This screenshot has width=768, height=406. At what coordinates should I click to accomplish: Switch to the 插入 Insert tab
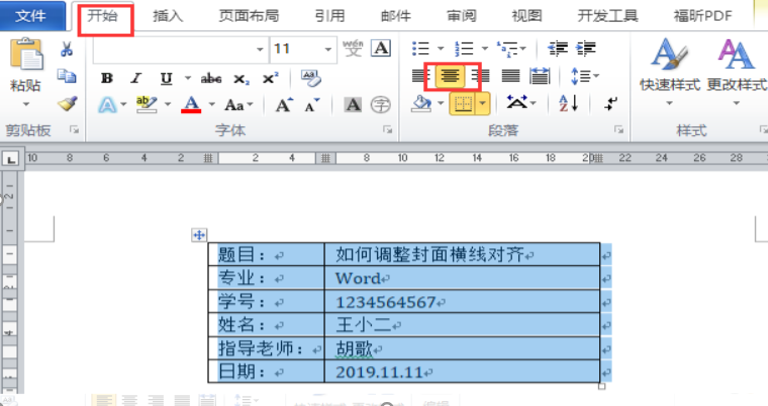(x=168, y=16)
